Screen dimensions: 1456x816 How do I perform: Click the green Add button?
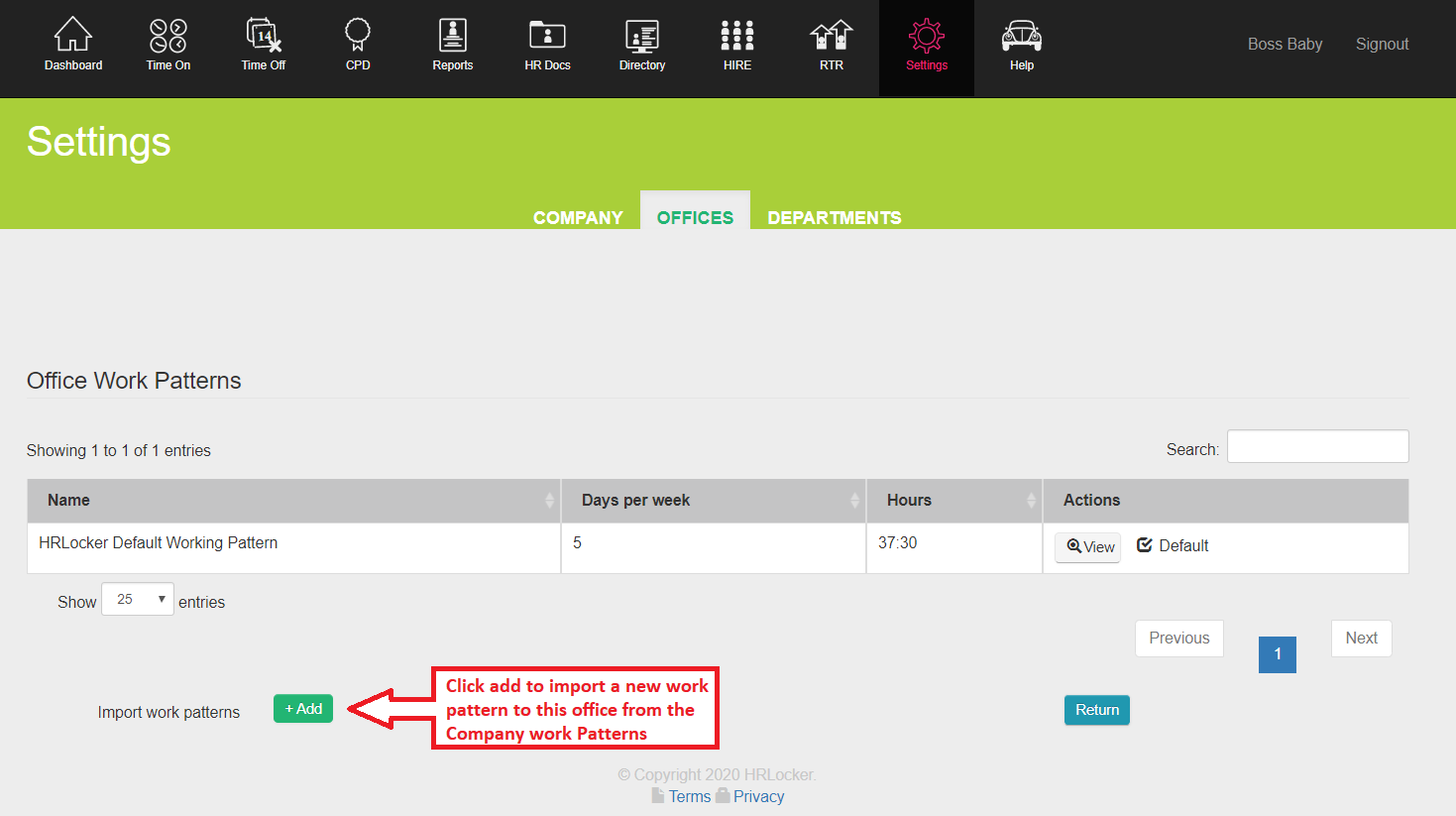(303, 709)
